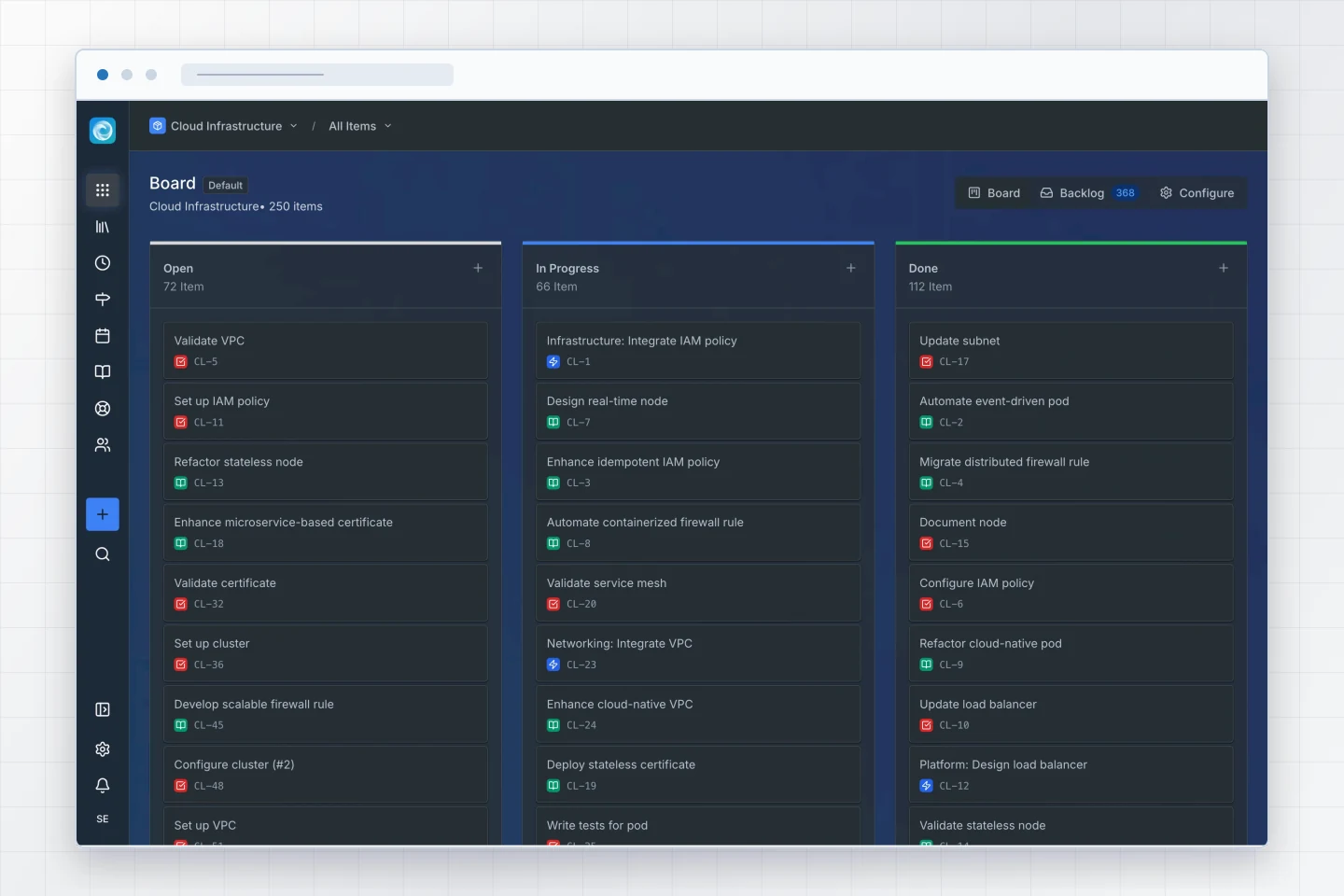Open the lifebuoy support icon in sidebar
Screen dimensions: 1344x896
click(103, 409)
